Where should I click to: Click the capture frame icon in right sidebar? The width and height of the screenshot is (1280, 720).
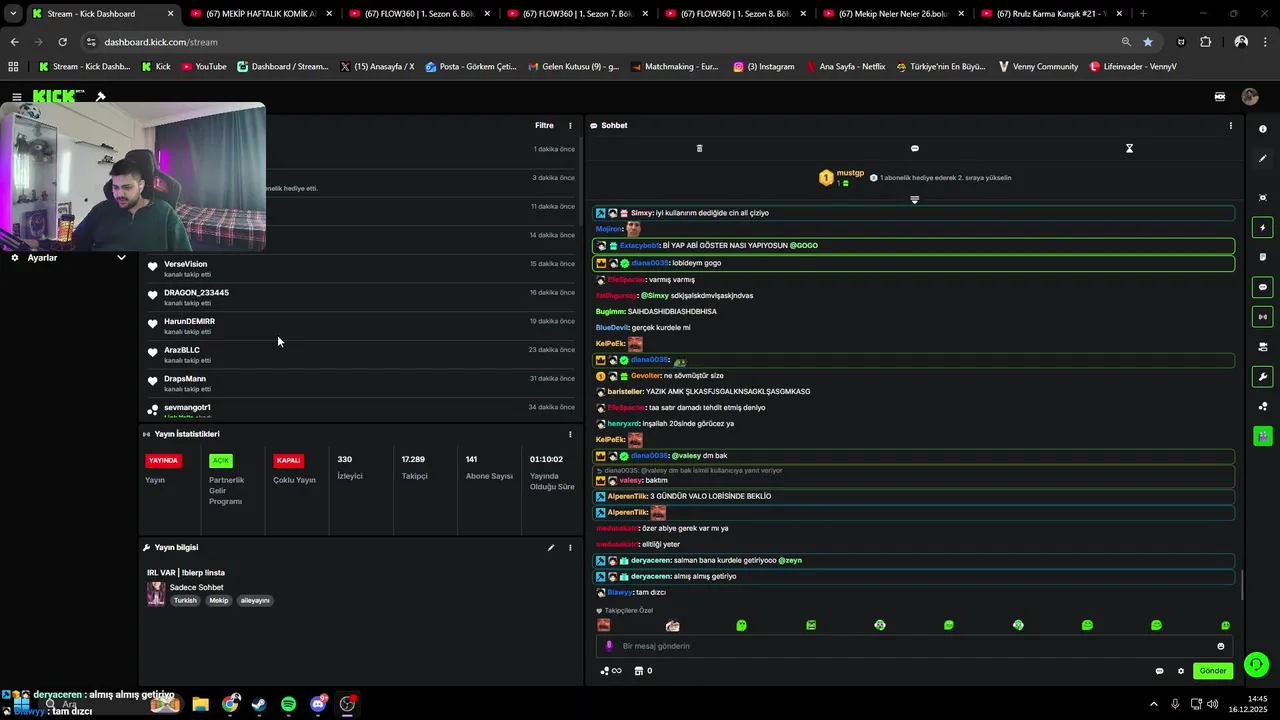click(x=1263, y=198)
